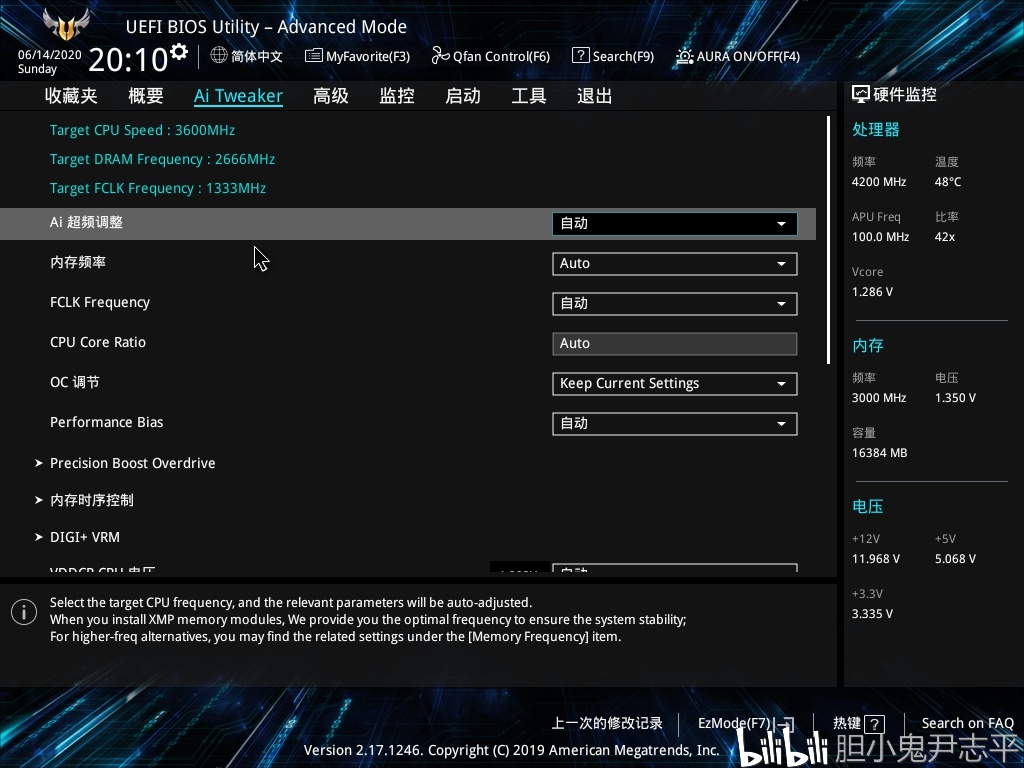Image resolution: width=1024 pixels, height=768 pixels.
Task: Click the TUF logo icon
Action: tap(66, 25)
